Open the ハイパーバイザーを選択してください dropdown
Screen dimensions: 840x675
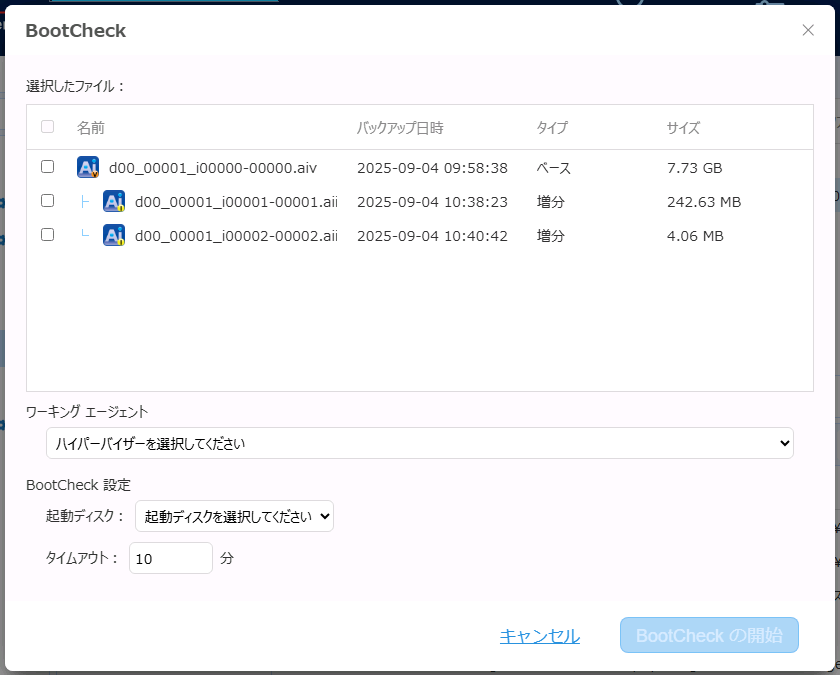click(x=419, y=443)
